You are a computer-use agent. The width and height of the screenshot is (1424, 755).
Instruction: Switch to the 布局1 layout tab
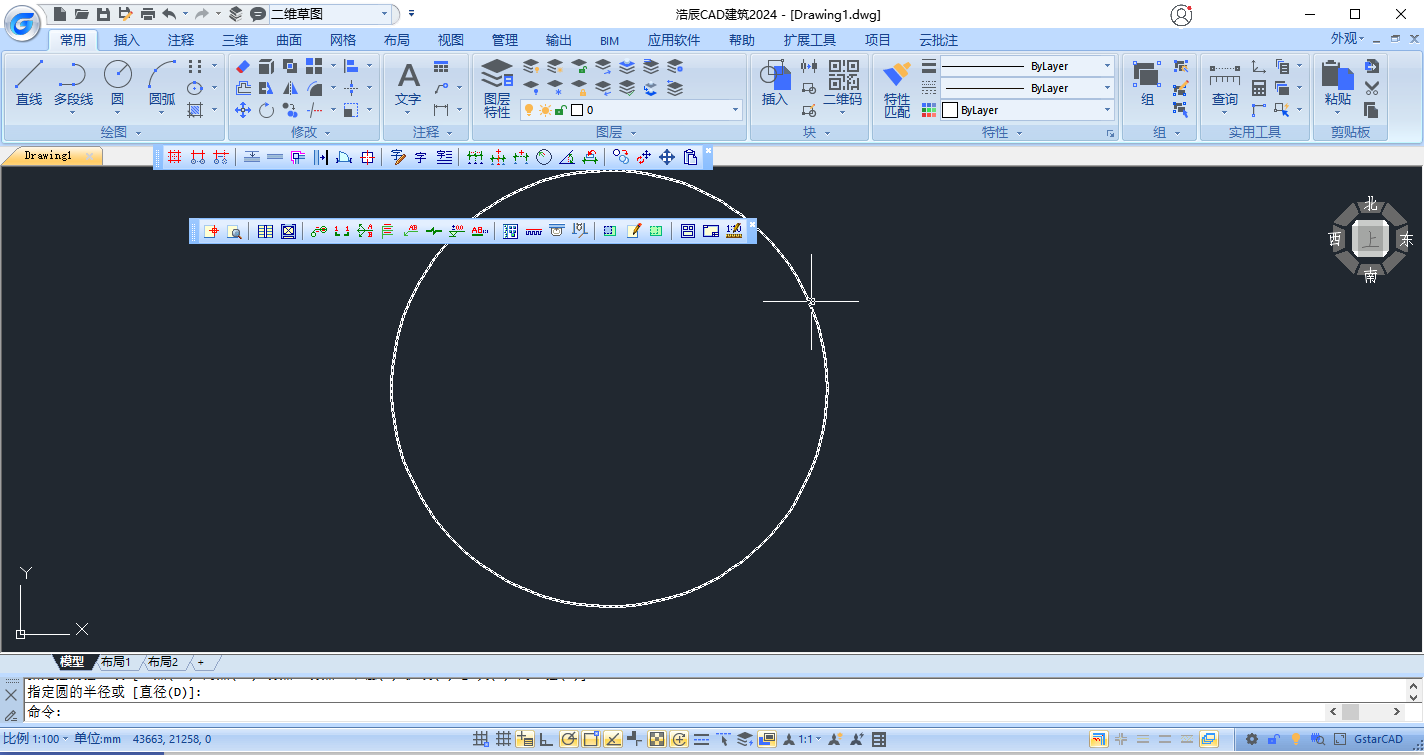coord(115,662)
